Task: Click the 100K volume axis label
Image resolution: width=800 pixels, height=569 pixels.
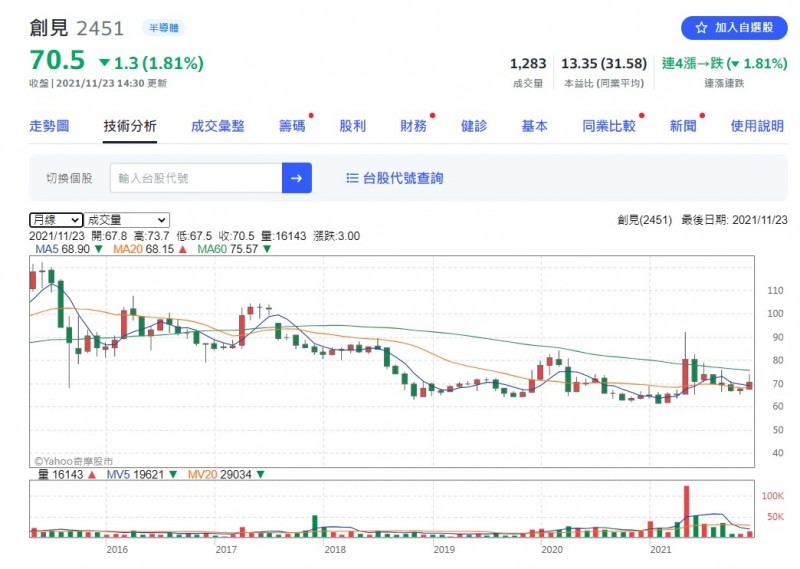Action: click(x=772, y=496)
